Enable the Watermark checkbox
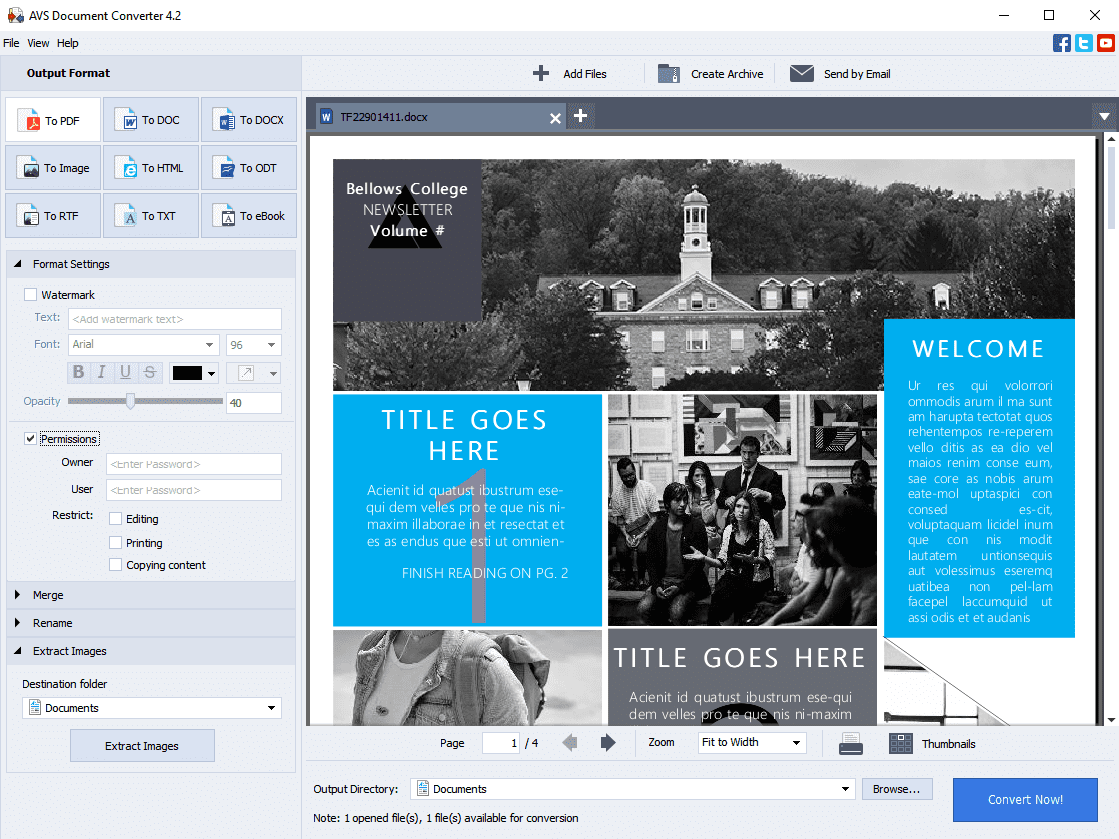The image size is (1119, 839). [x=30, y=294]
